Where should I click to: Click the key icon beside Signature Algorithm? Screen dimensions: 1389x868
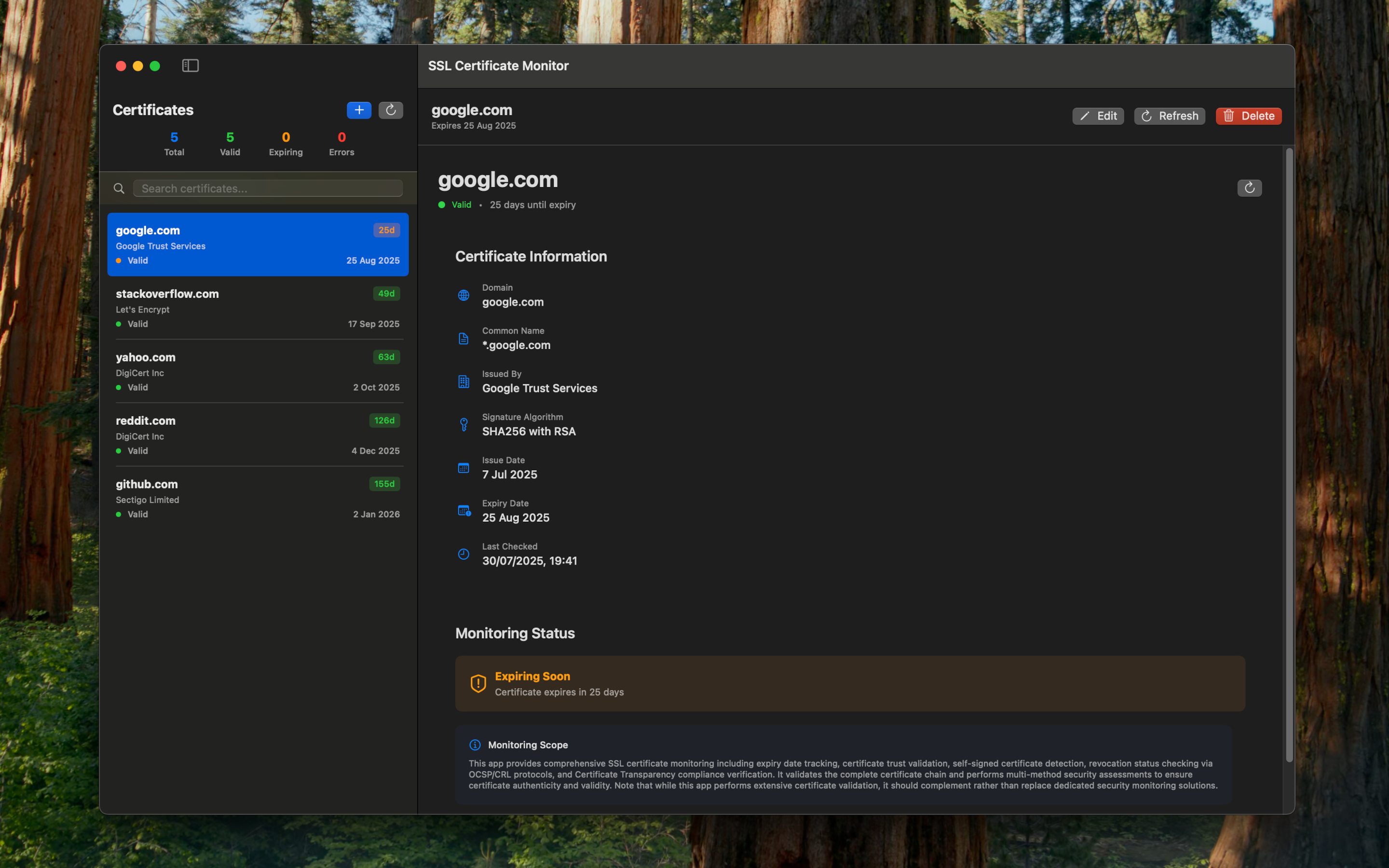click(x=463, y=424)
